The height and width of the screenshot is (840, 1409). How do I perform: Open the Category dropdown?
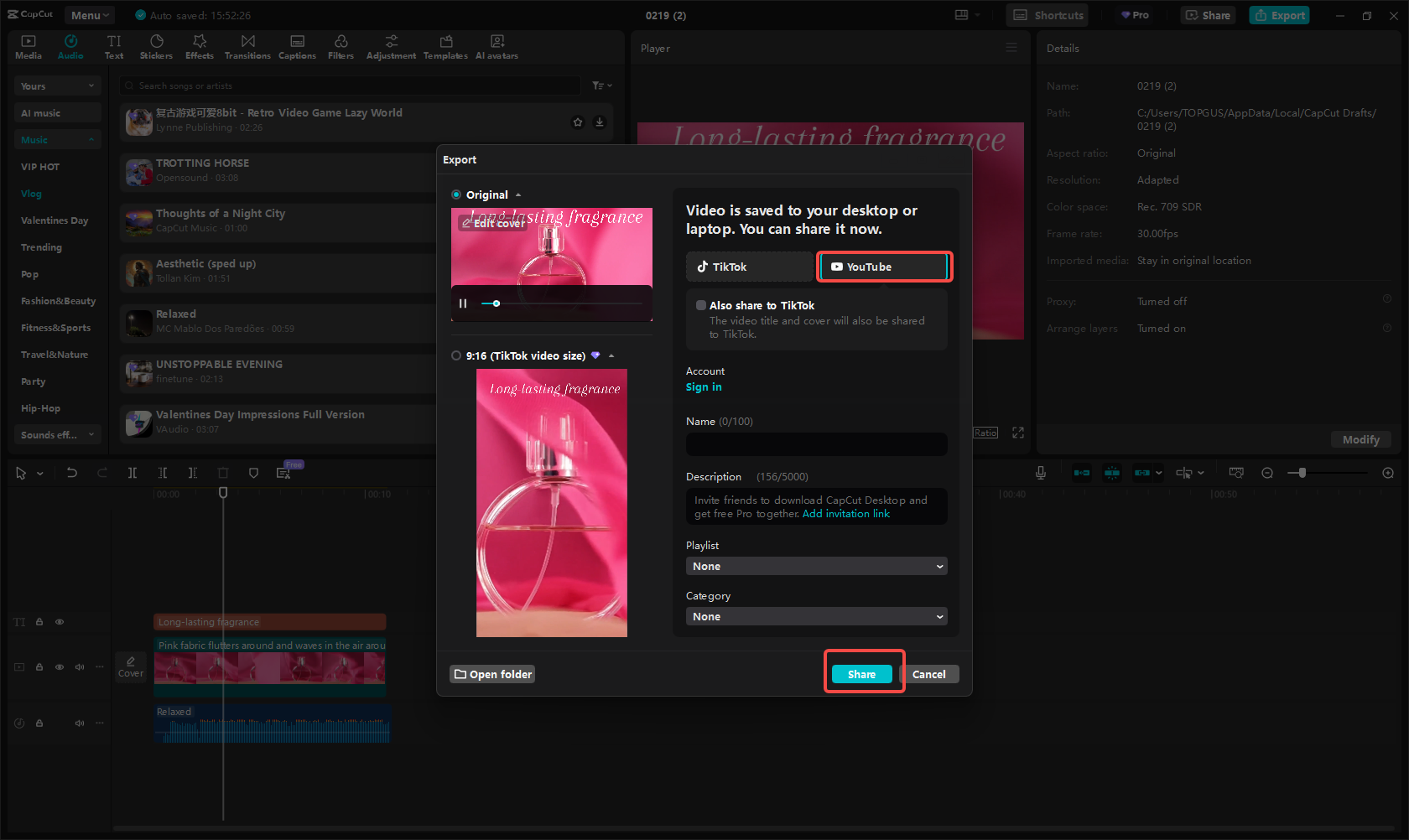point(817,616)
